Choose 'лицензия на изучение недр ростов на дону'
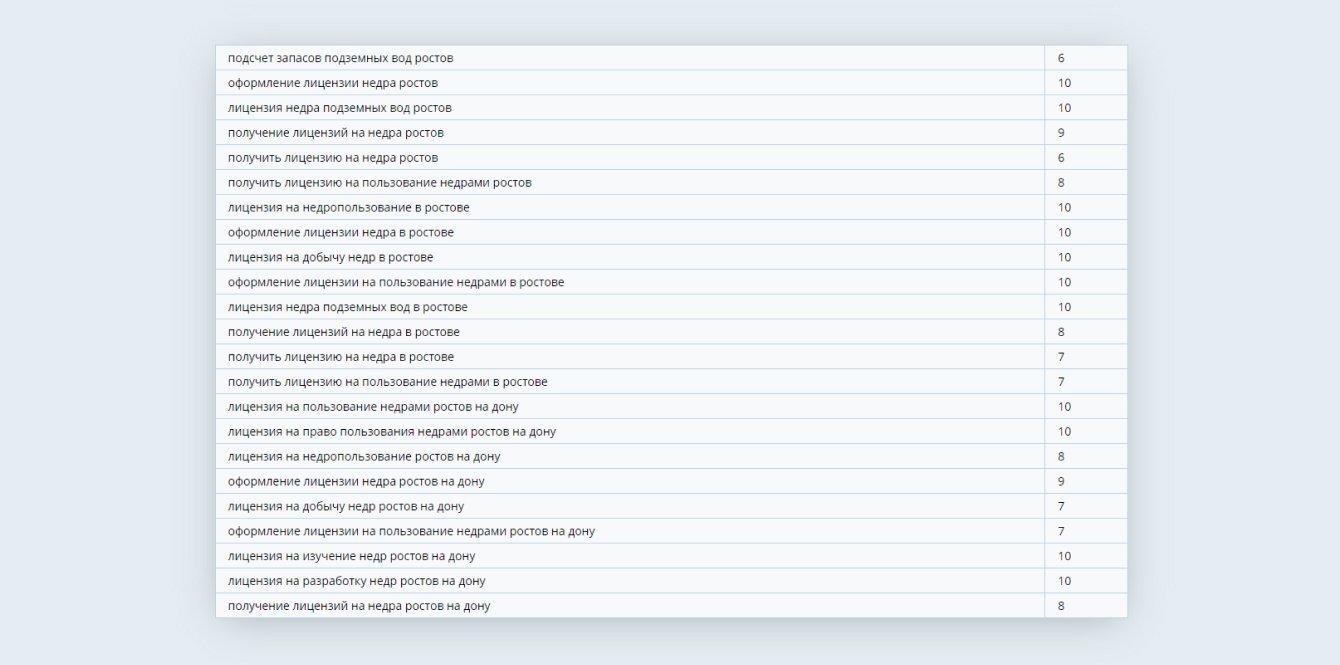The height and width of the screenshot is (665, 1340). [x=351, y=557]
